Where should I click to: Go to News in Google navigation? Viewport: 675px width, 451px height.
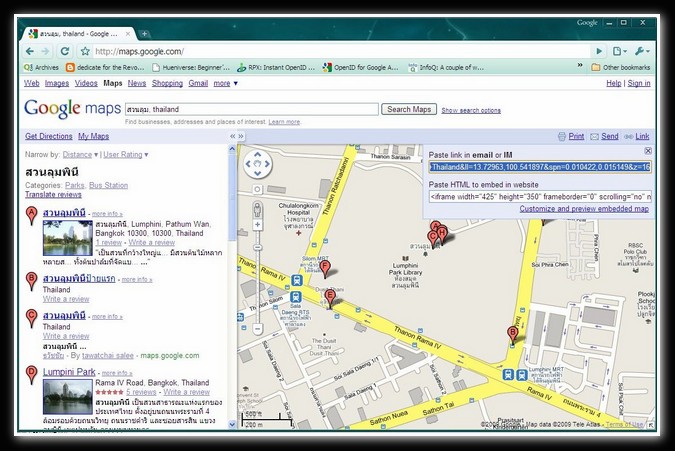(x=136, y=83)
